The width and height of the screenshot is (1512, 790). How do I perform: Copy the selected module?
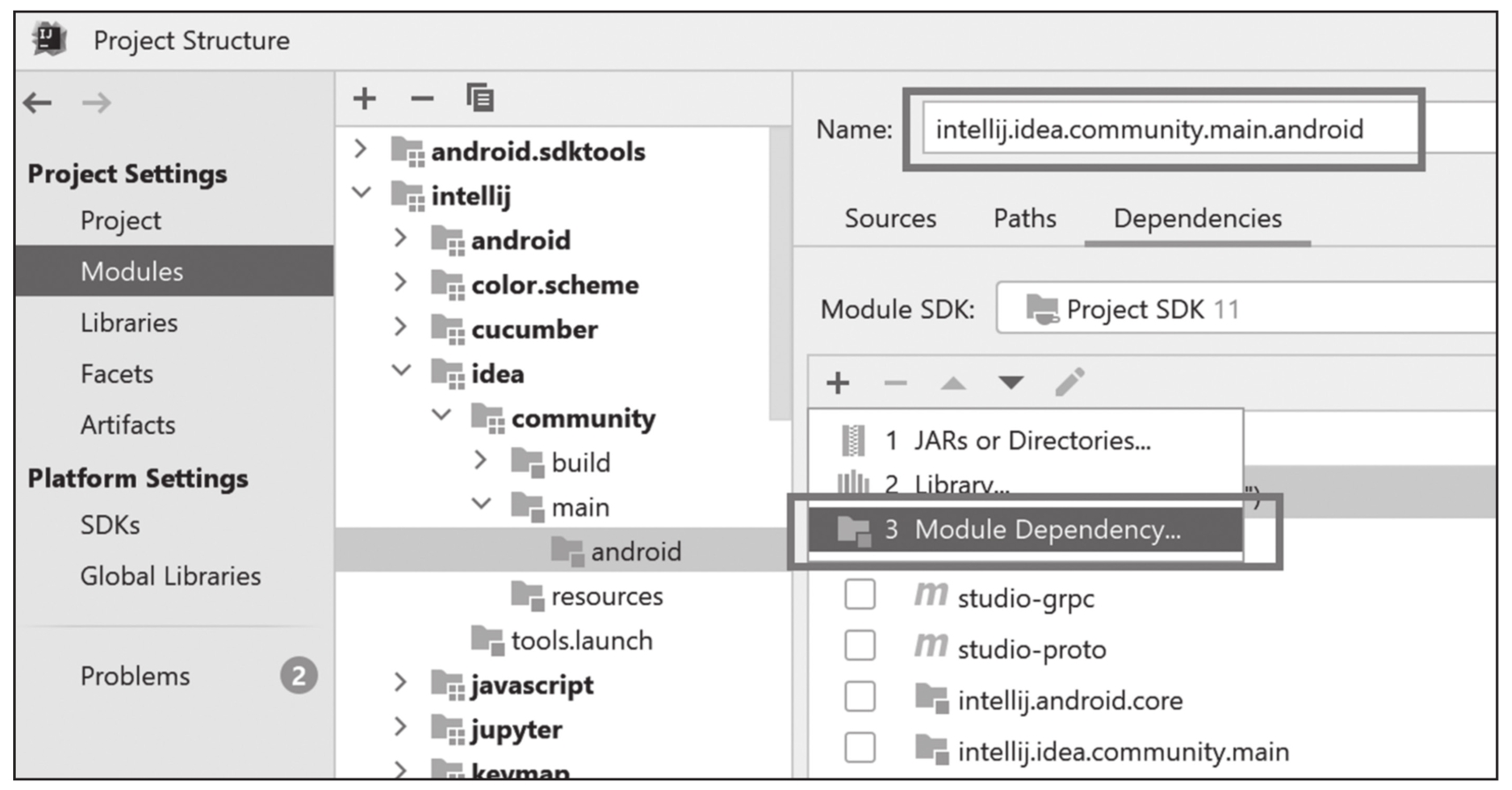(x=480, y=97)
